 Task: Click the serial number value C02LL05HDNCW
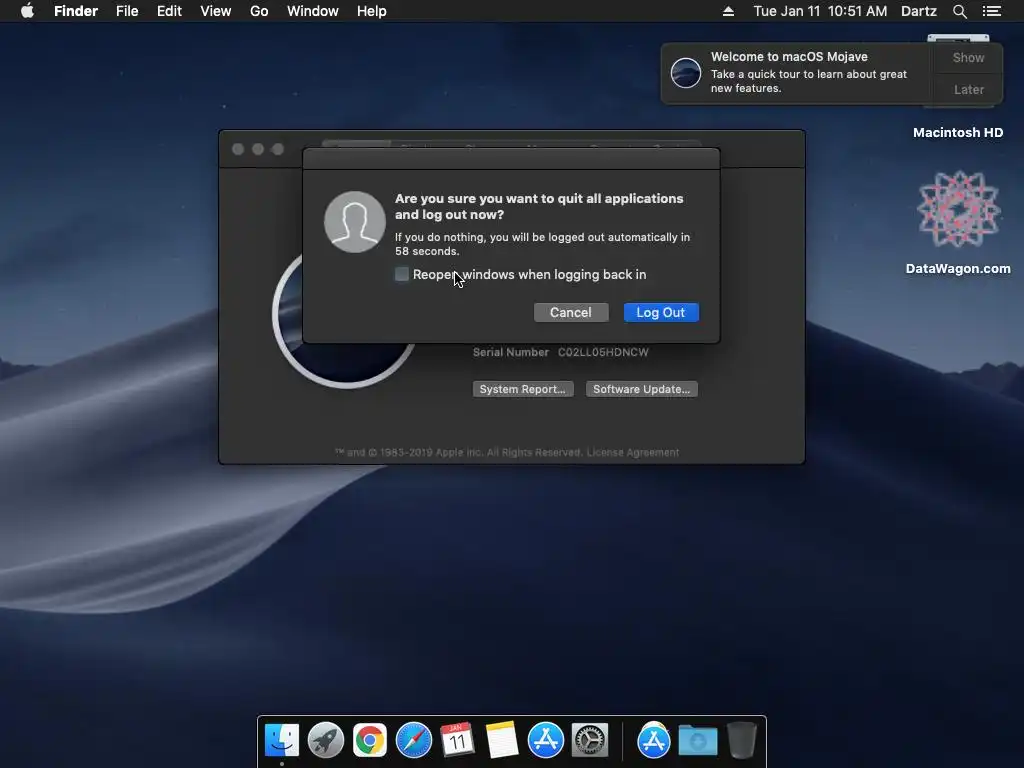603,352
